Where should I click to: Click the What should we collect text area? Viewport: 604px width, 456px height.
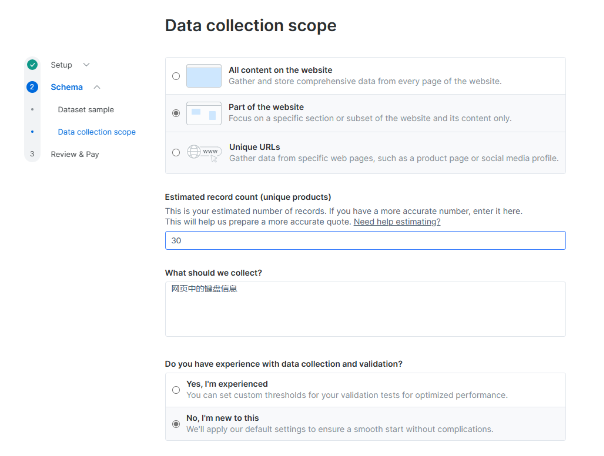365,308
